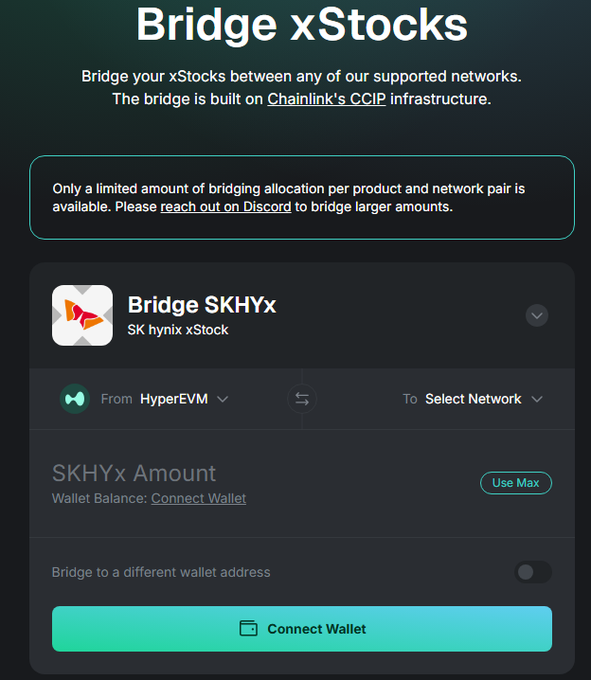Click the Bridge SKHYx heading text
This screenshot has height=680, width=591.
click(202, 304)
